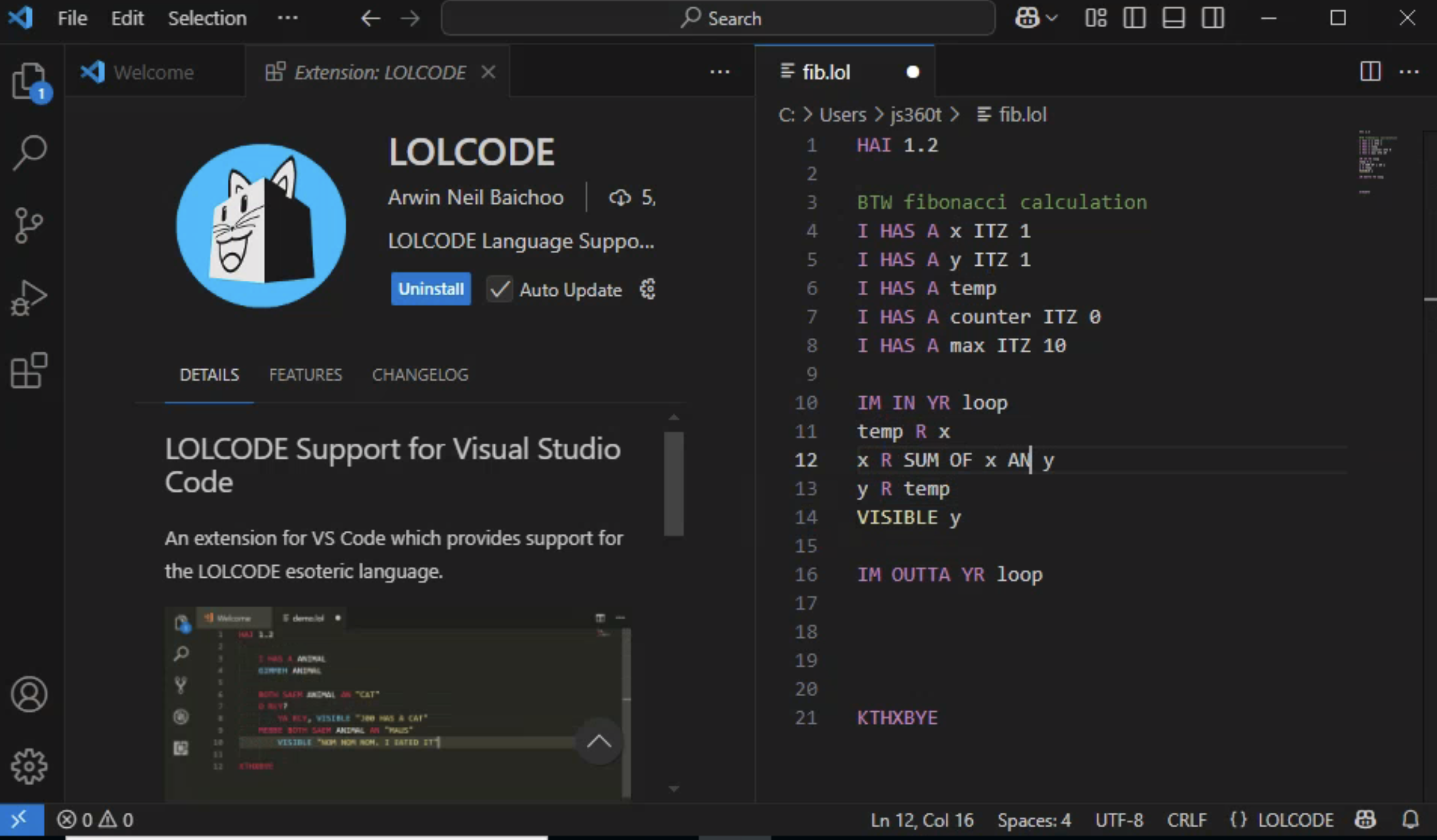Expand the hidden menus ellipsis in menu bar
This screenshot has width=1437, height=840.
pyautogui.click(x=287, y=18)
